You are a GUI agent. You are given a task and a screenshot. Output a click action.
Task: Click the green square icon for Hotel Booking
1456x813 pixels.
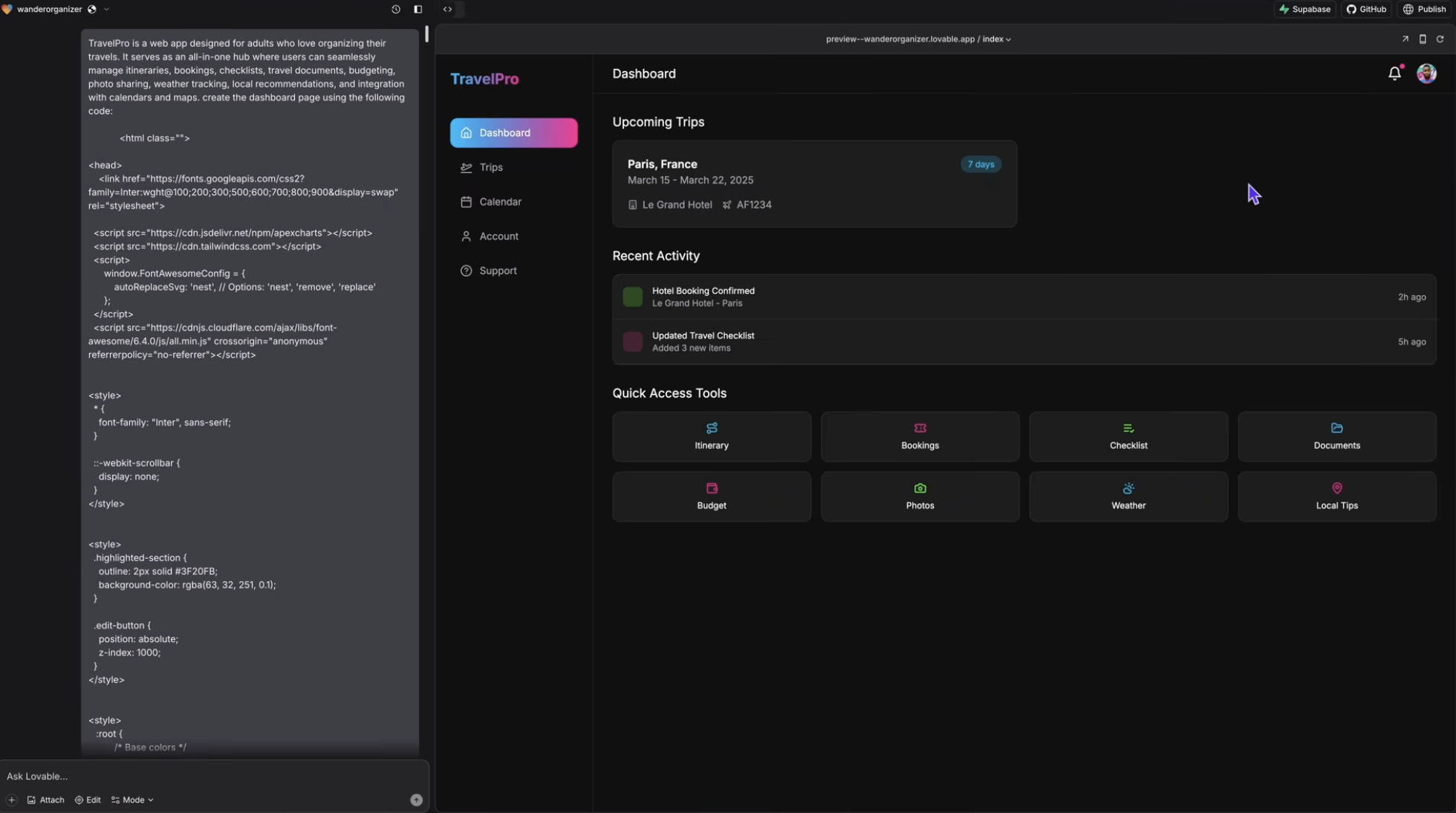632,297
